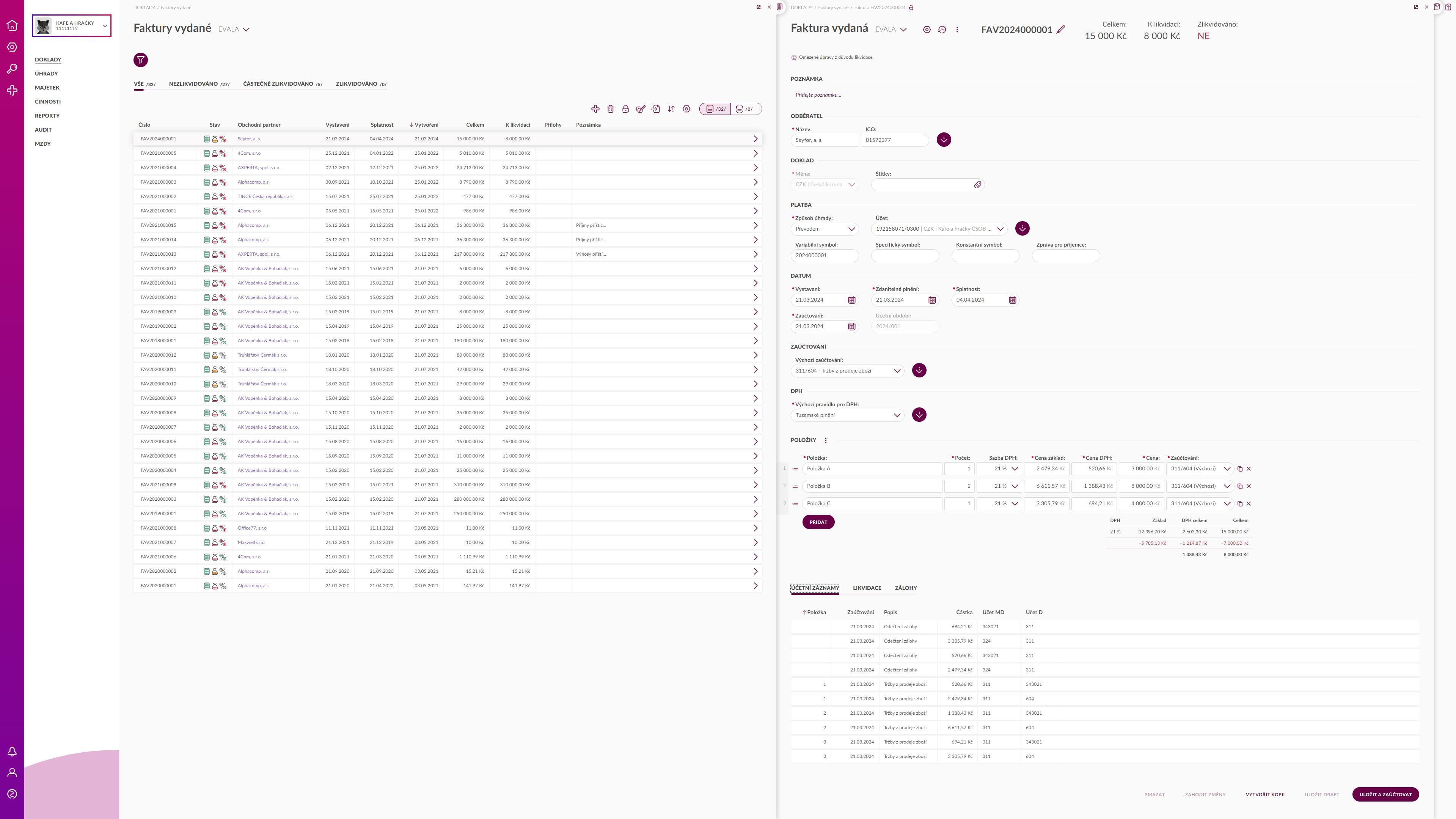Expand the KAFE A HRAČKY company selector

(72, 26)
